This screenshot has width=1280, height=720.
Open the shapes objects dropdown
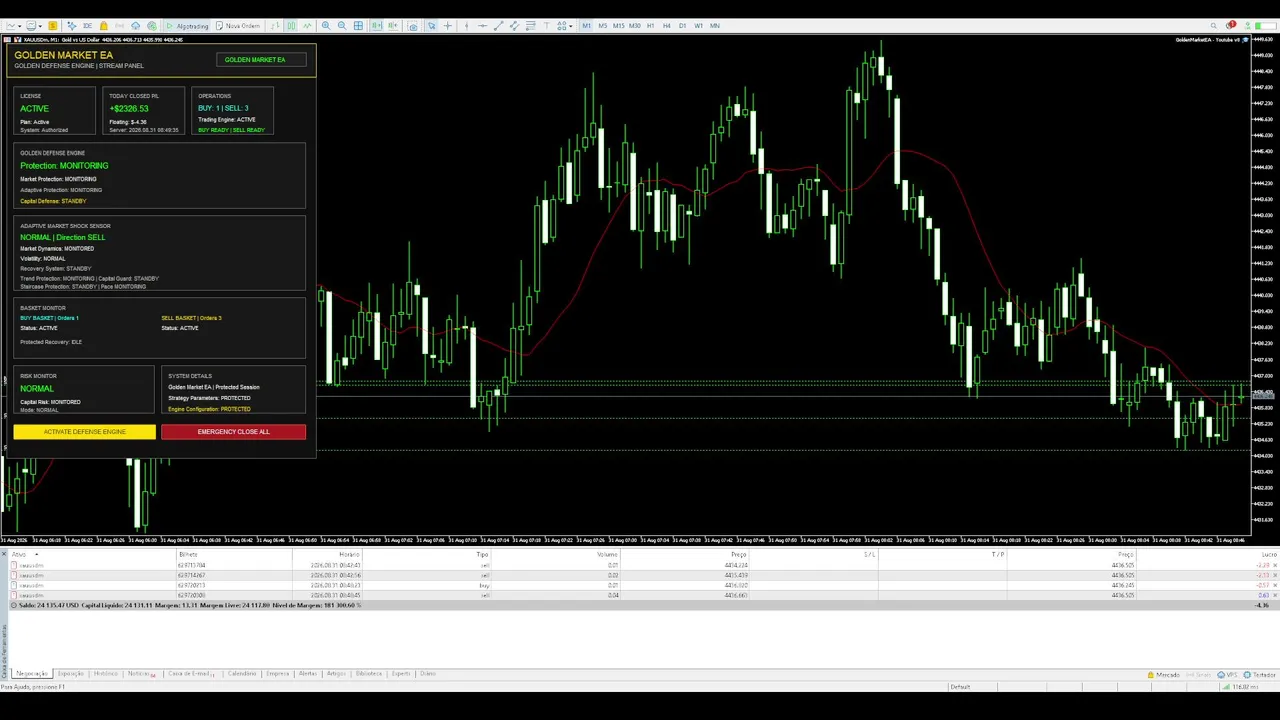[566, 25]
